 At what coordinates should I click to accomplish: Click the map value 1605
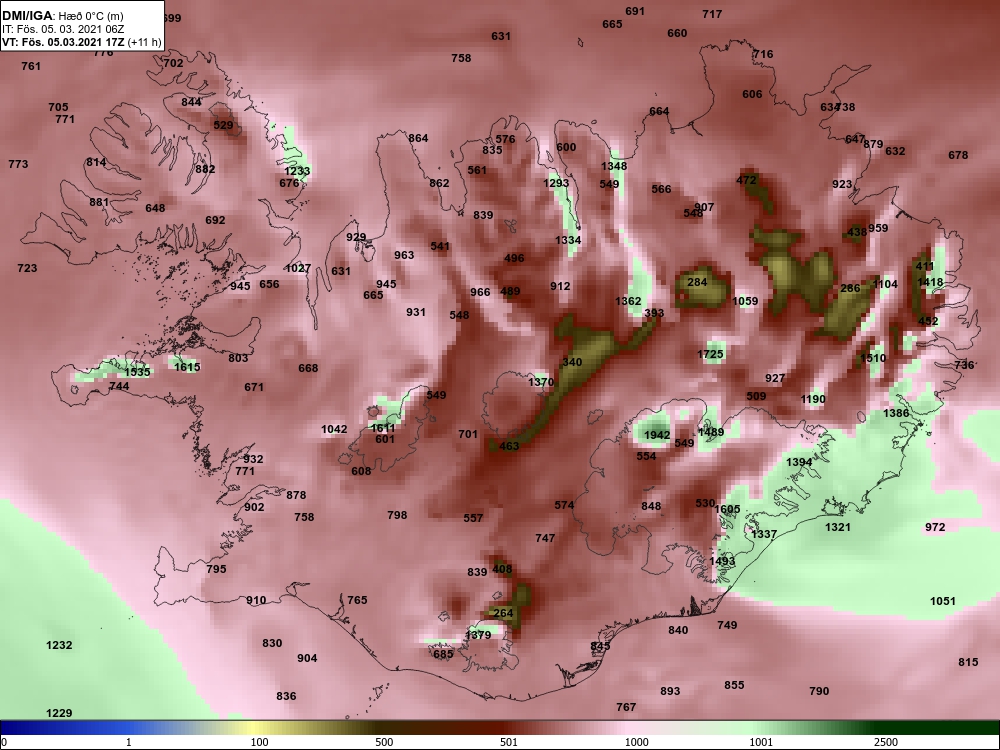727,509
